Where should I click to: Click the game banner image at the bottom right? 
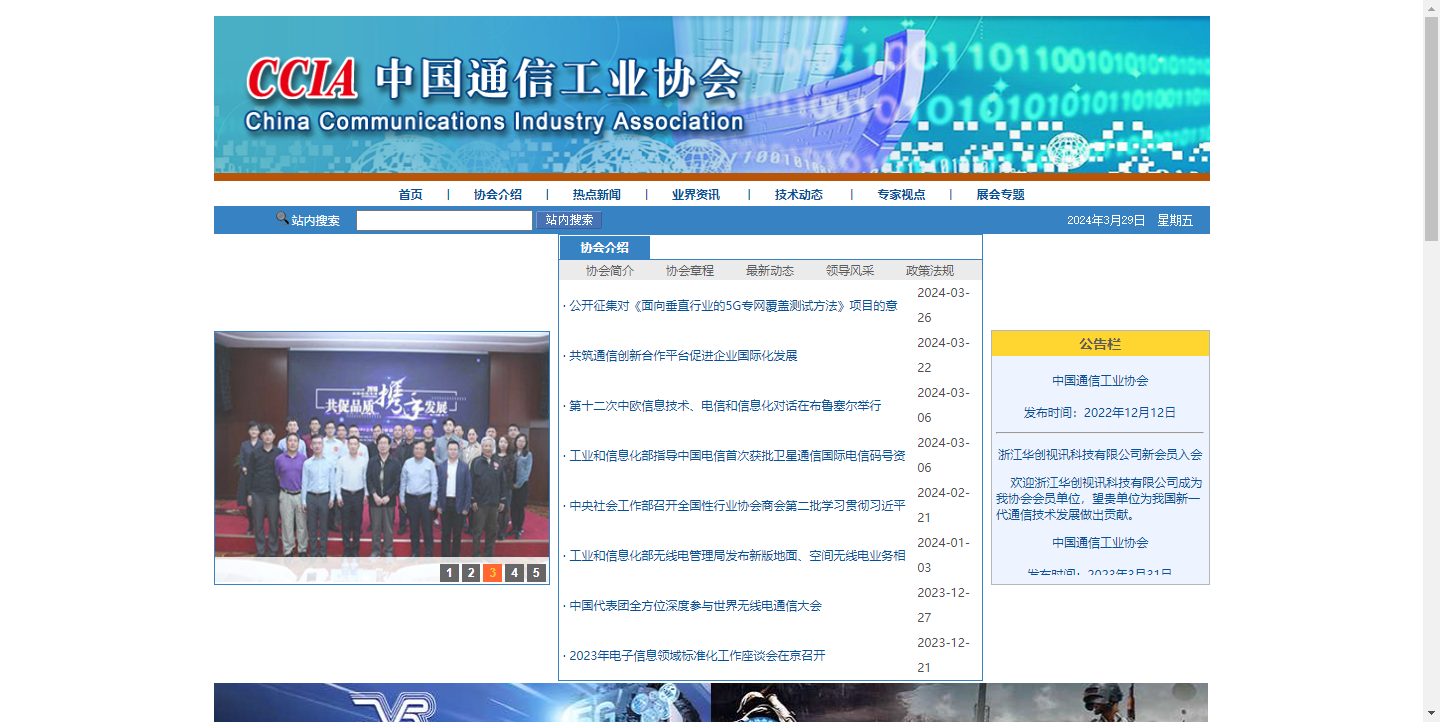959,702
